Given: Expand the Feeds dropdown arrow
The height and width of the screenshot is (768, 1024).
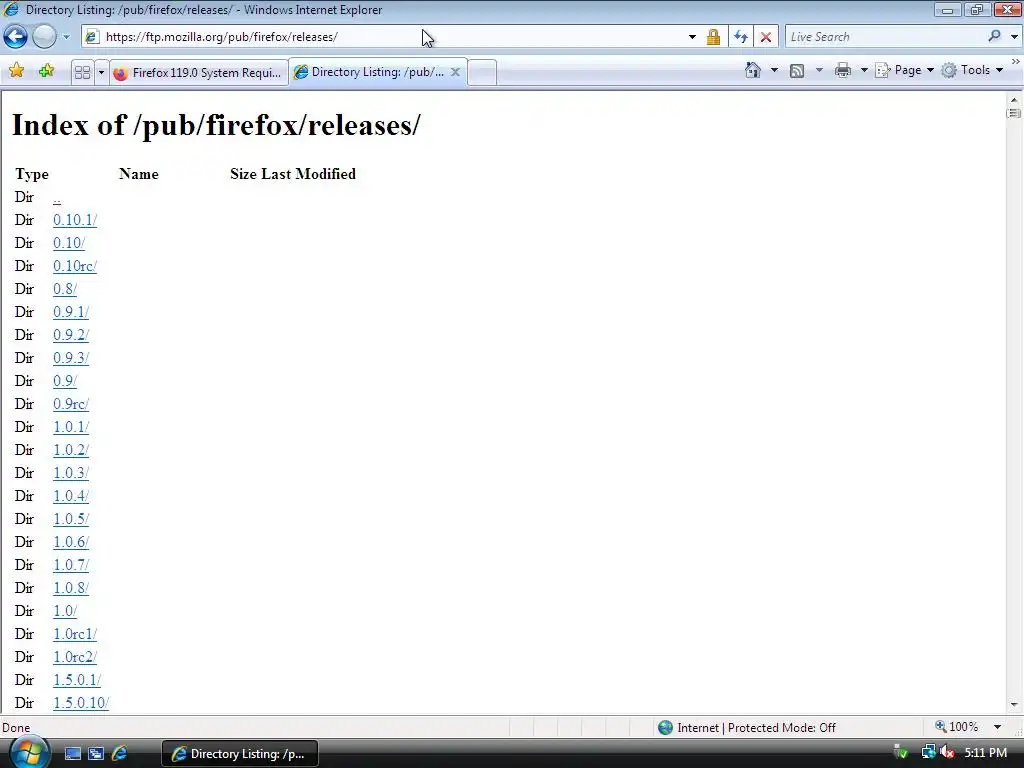Looking at the screenshot, I should (819, 70).
